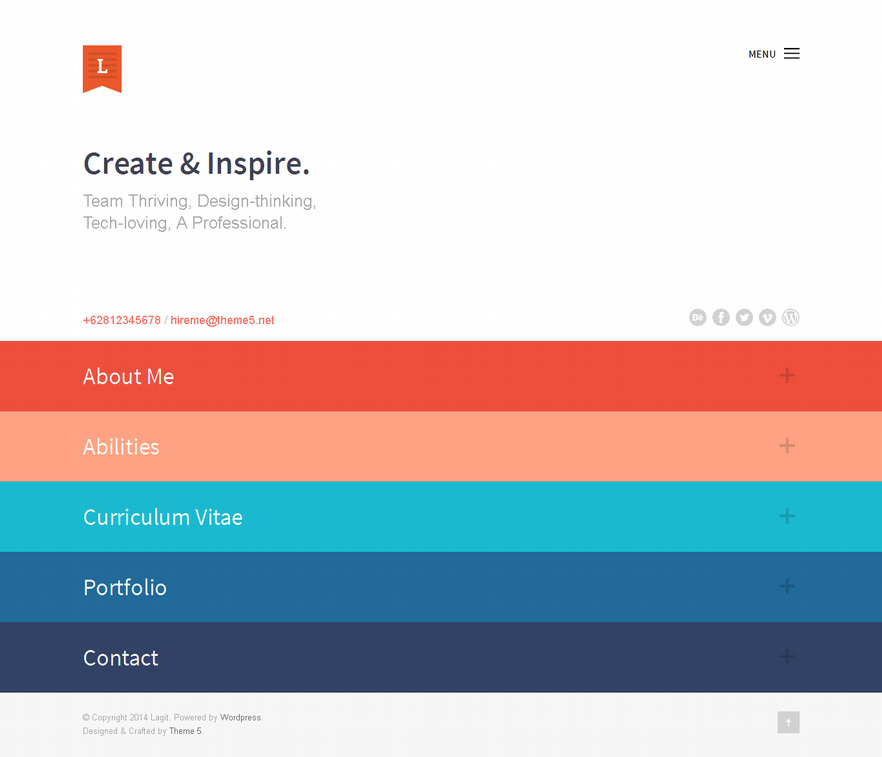Screen dimensions: 882x757
Task: Open the Vimeo social icon
Action: click(767, 317)
